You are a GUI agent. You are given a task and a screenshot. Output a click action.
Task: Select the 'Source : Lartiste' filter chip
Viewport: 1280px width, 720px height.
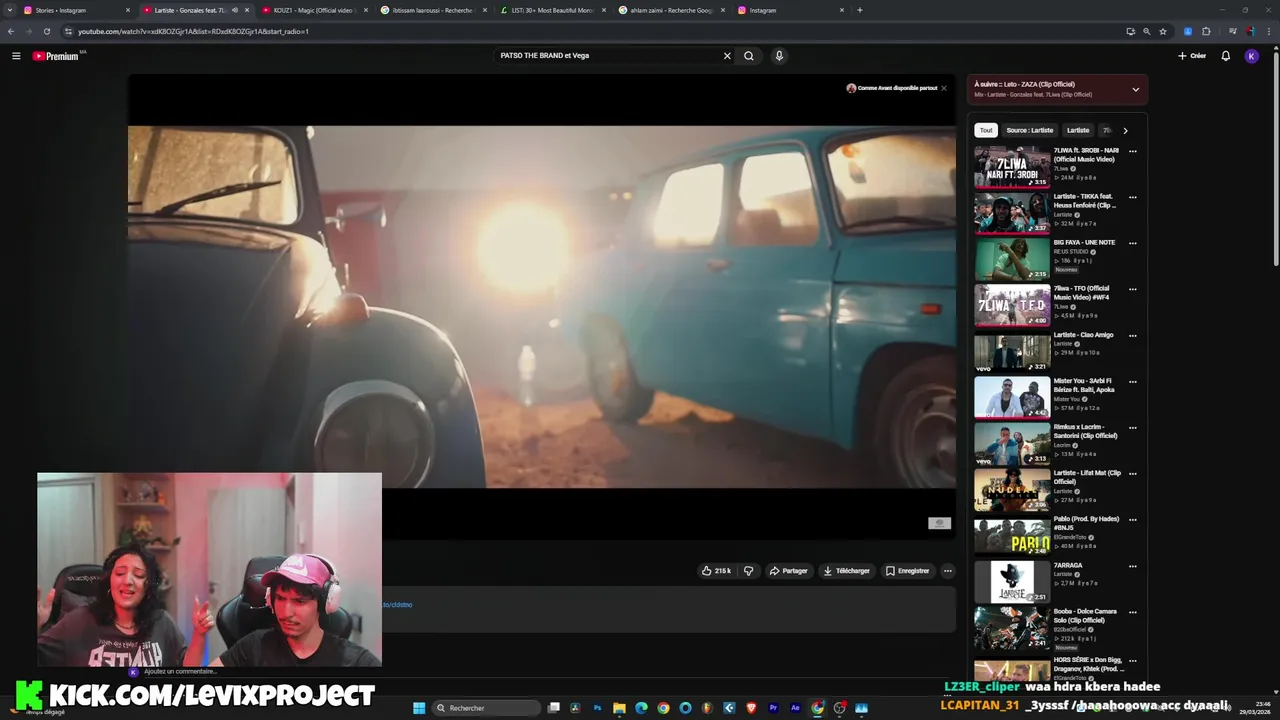pos(1029,130)
